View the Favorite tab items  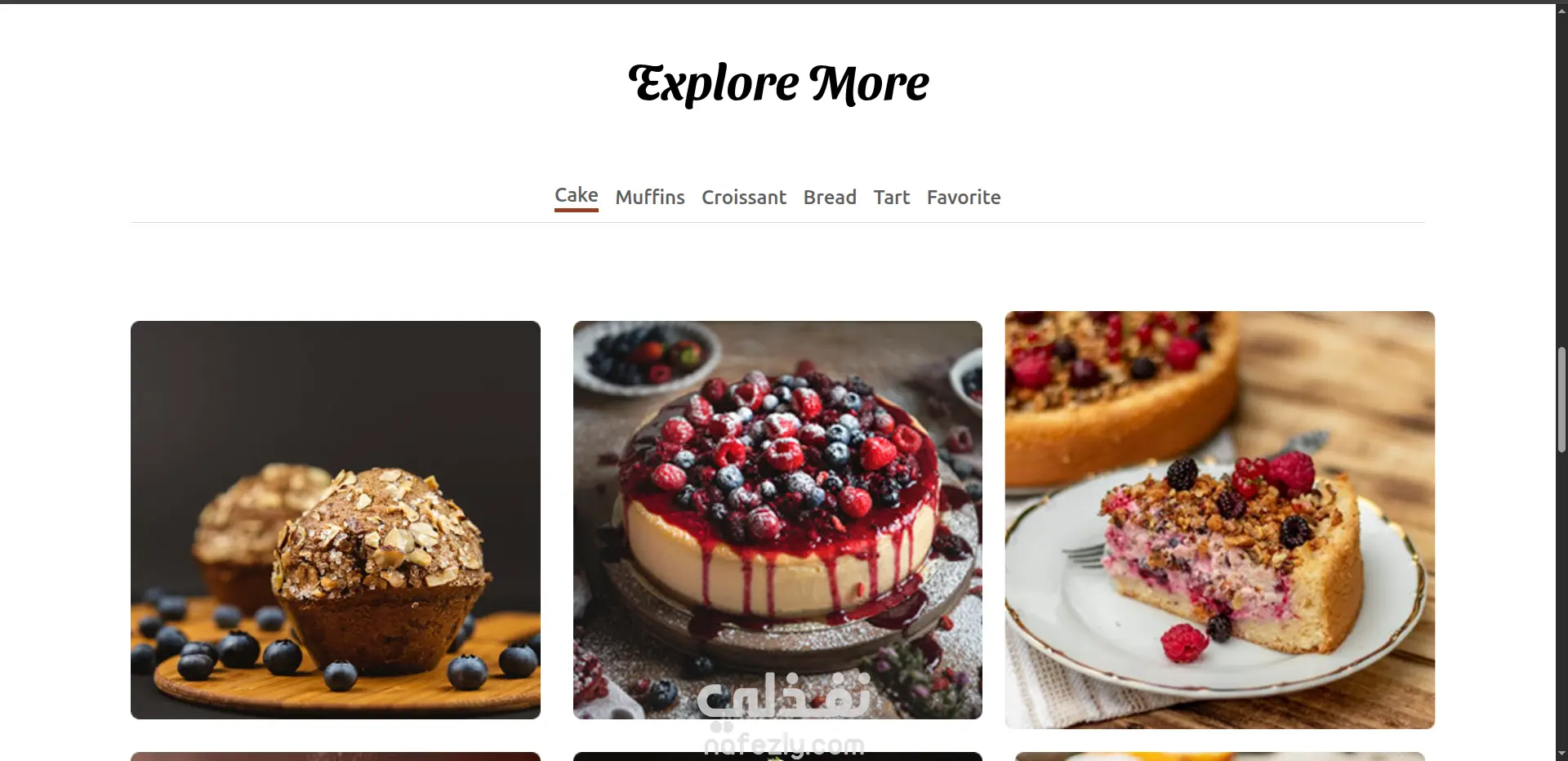coord(964,198)
